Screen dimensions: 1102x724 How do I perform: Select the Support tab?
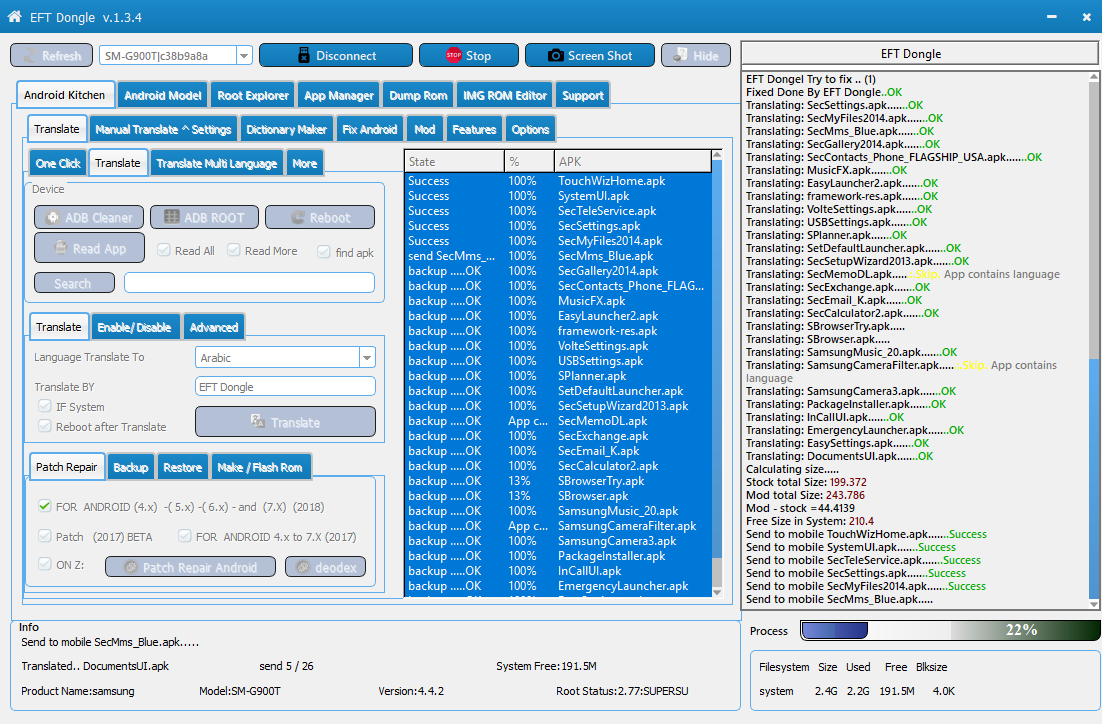click(x=583, y=96)
